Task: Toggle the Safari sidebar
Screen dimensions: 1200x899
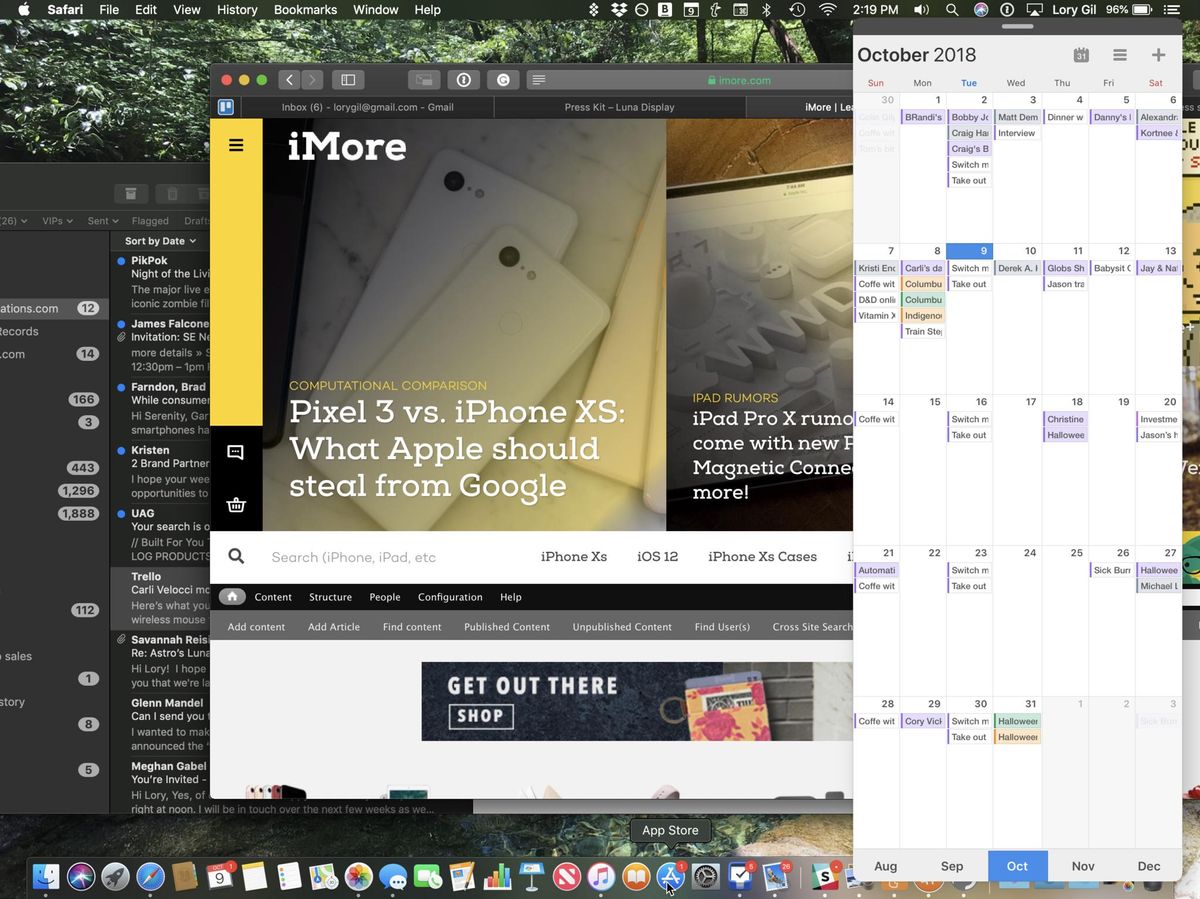Action: (x=348, y=79)
